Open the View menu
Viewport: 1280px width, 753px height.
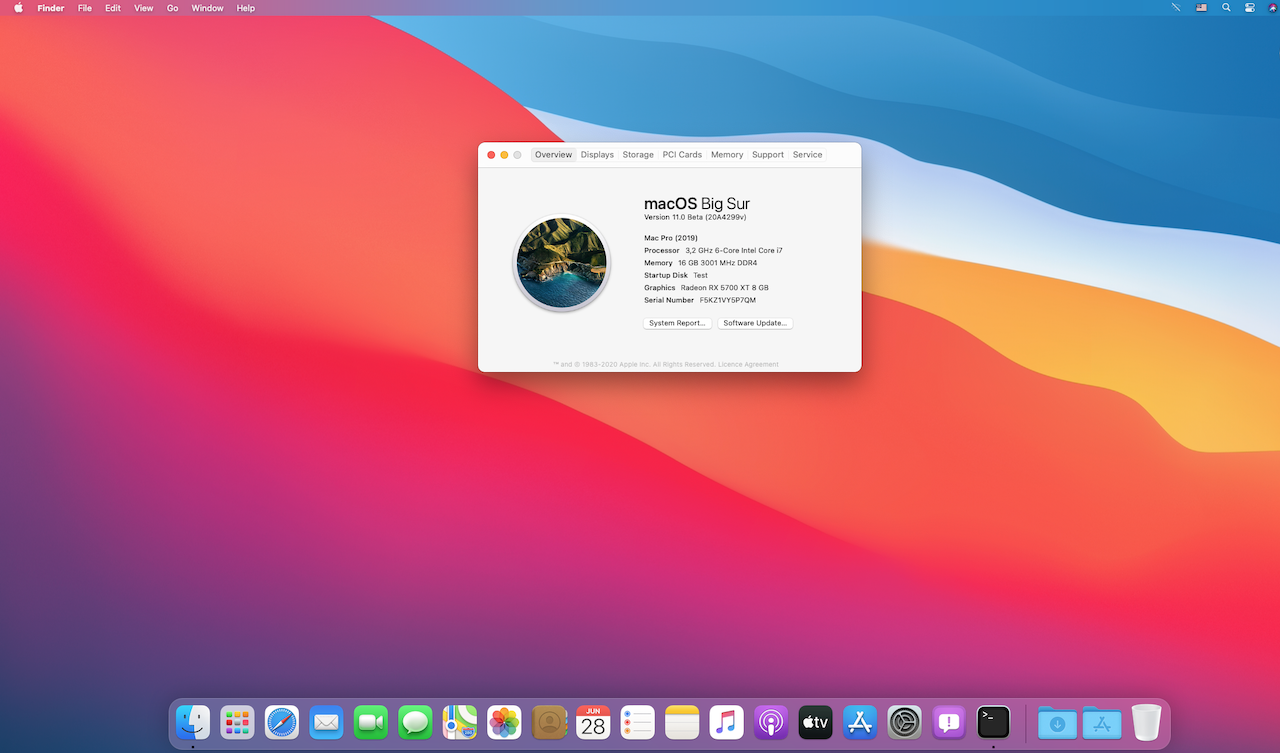click(144, 8)
